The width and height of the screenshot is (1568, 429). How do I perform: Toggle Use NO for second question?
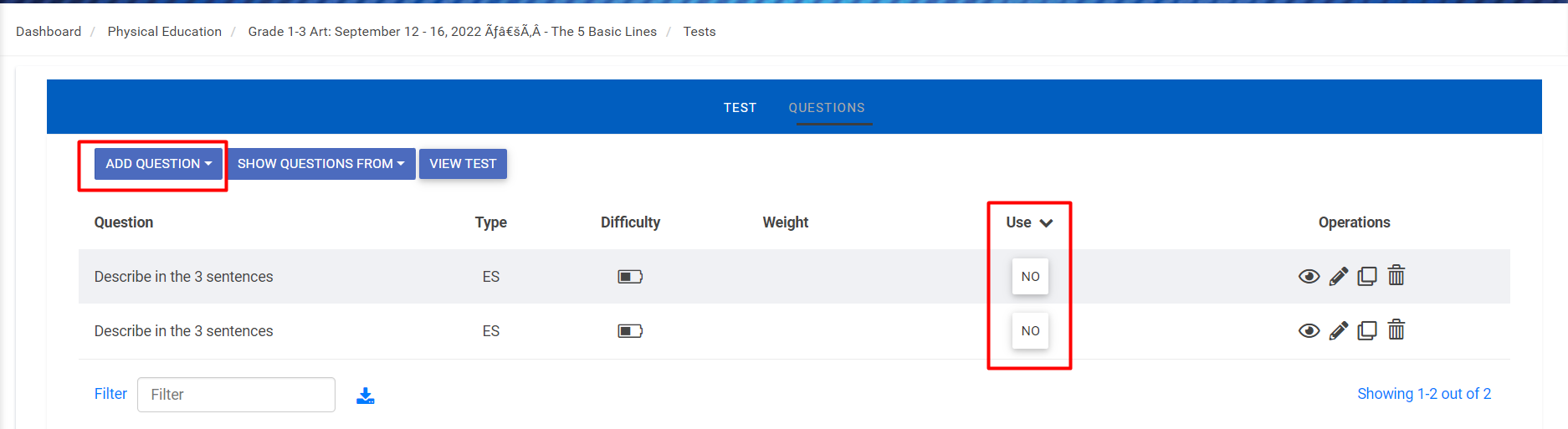click(x=1030, y=331)
